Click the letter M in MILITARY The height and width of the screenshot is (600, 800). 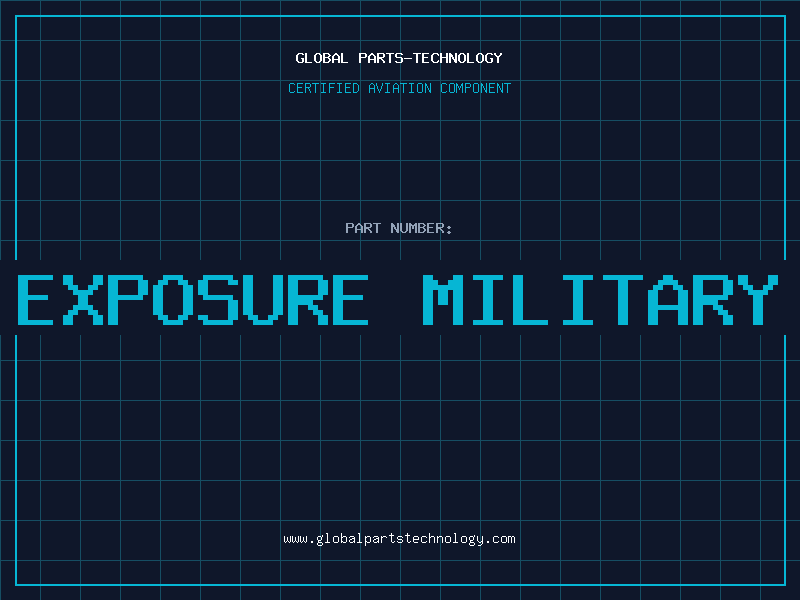coord(442,299)
